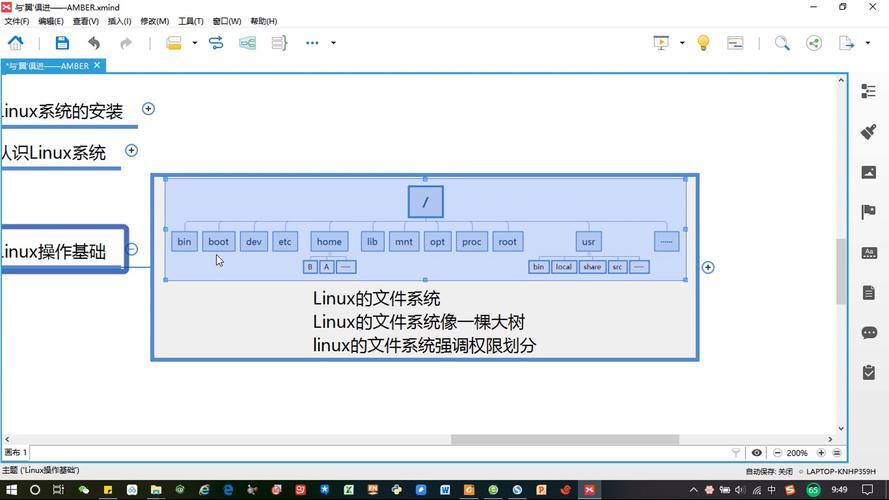Click the scroll up arrow of the canvas

click(841, 80)
